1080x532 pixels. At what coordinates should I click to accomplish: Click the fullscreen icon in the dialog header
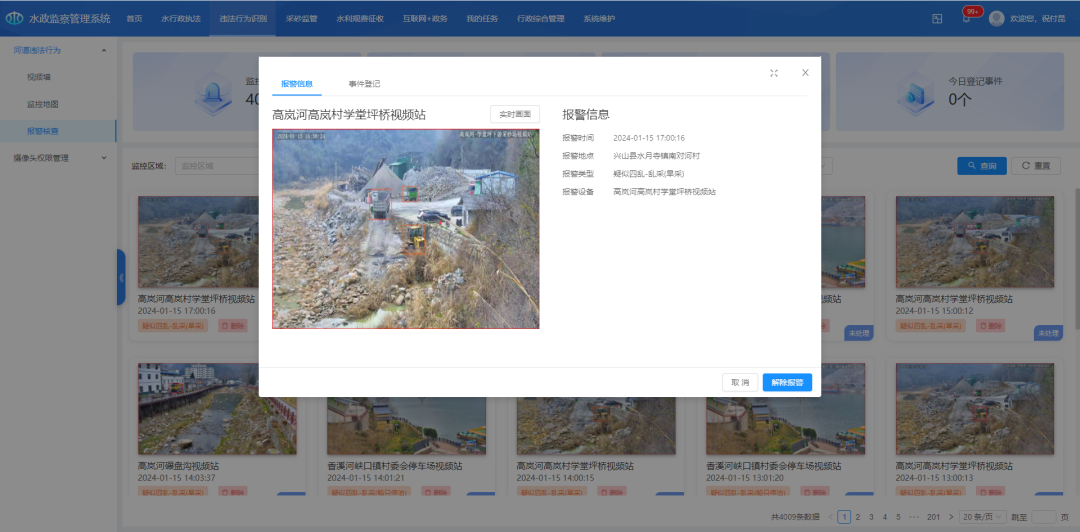point(774,73)
